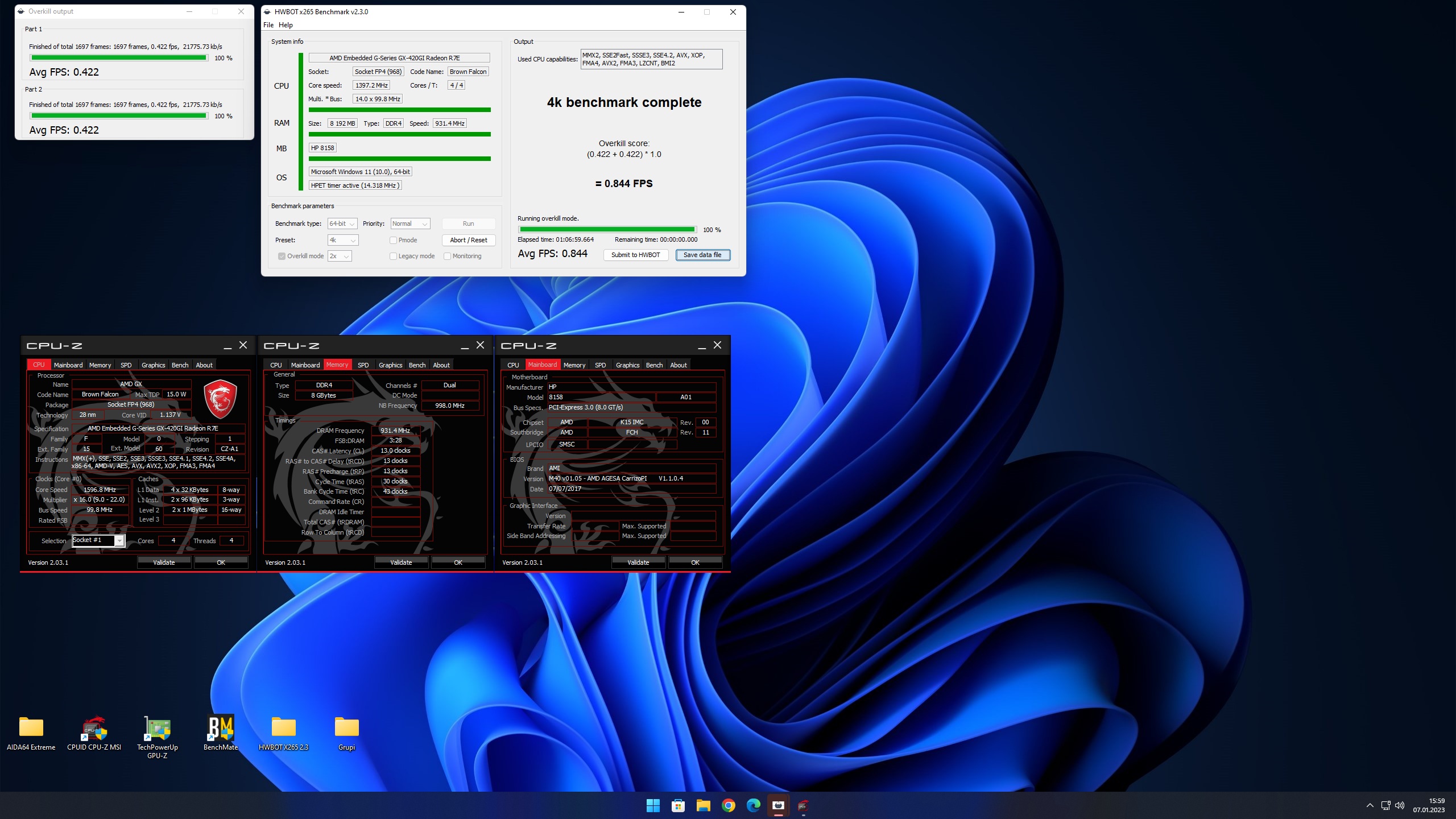
Task: Launch BenchMate desktop shortcut
Action: click(220, 734)
